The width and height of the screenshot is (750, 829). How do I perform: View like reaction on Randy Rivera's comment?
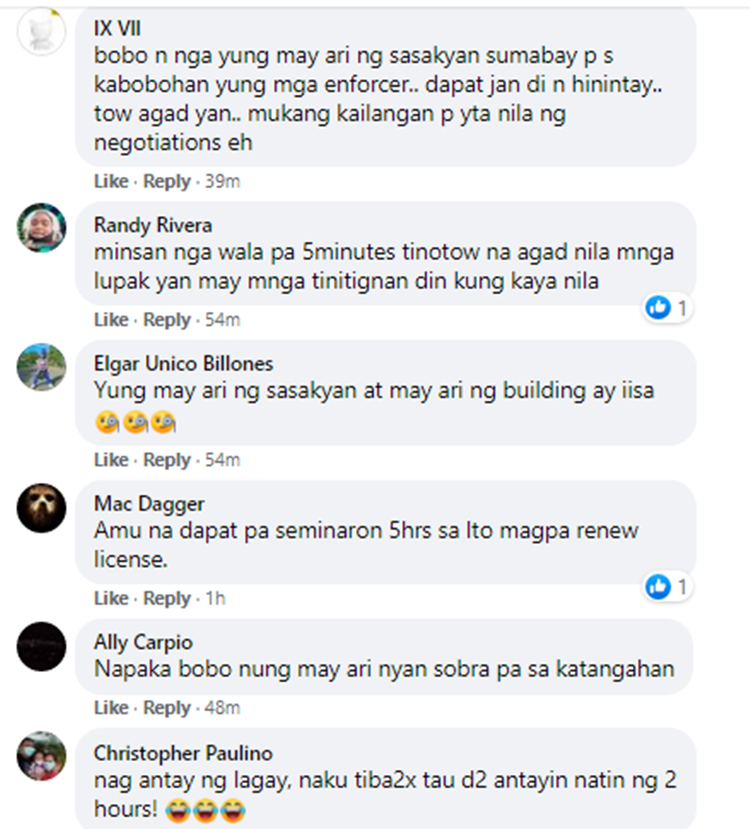tap(668, 308)
